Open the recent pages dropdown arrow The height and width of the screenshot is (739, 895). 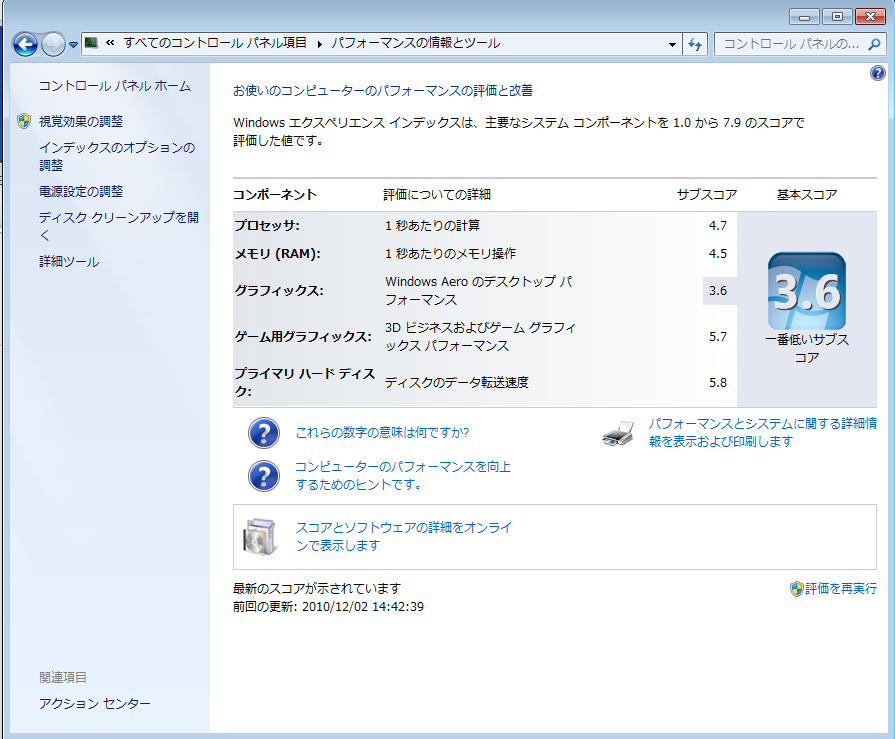click(x=73, y=45)
